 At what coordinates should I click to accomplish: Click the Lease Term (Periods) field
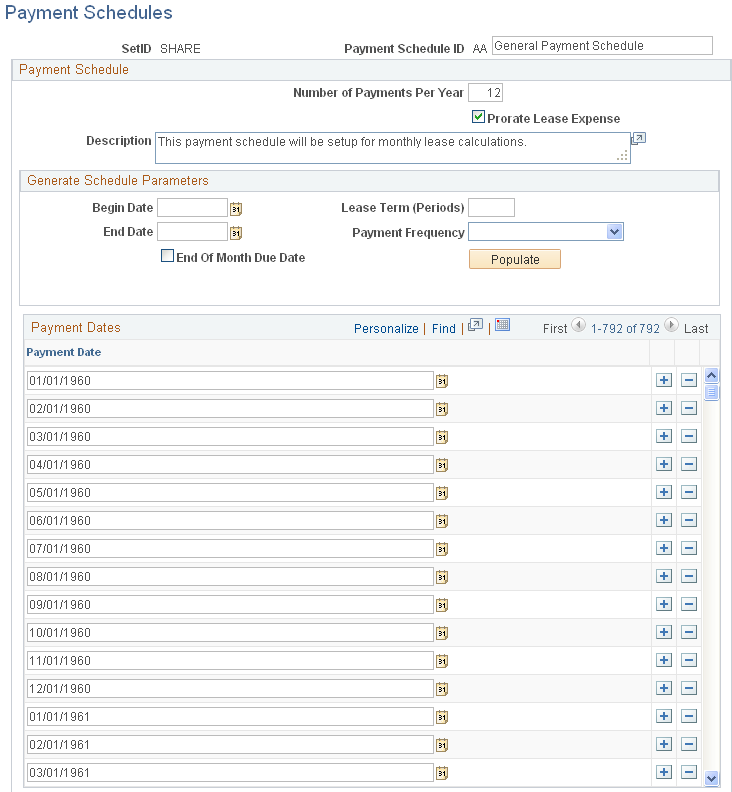click(x=491, y=208)
